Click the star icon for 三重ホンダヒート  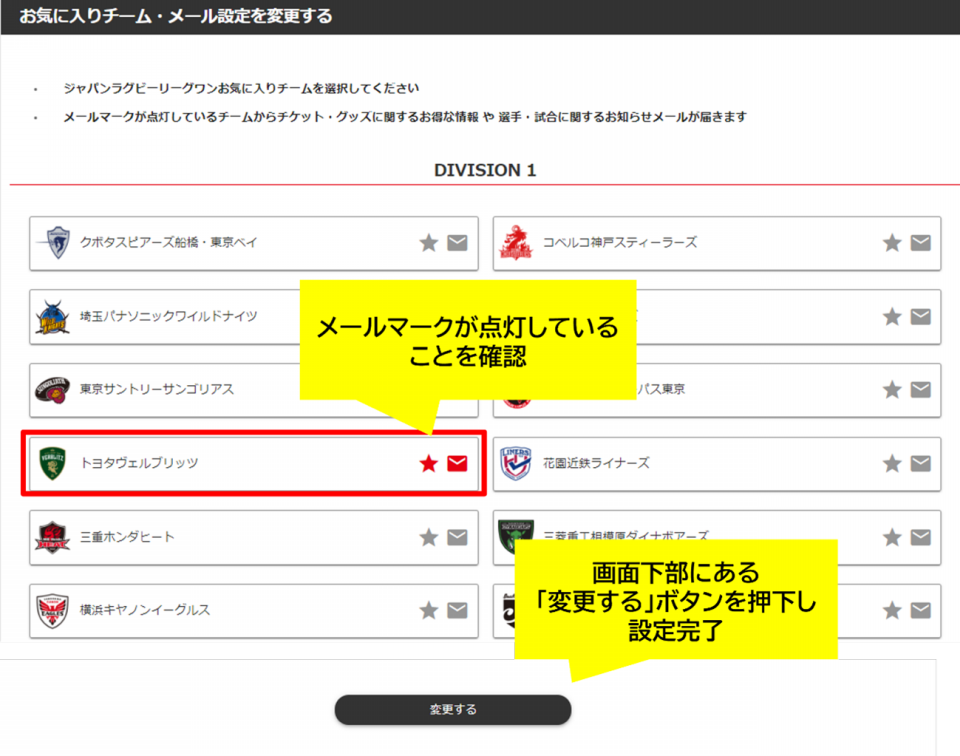[429, 537]
